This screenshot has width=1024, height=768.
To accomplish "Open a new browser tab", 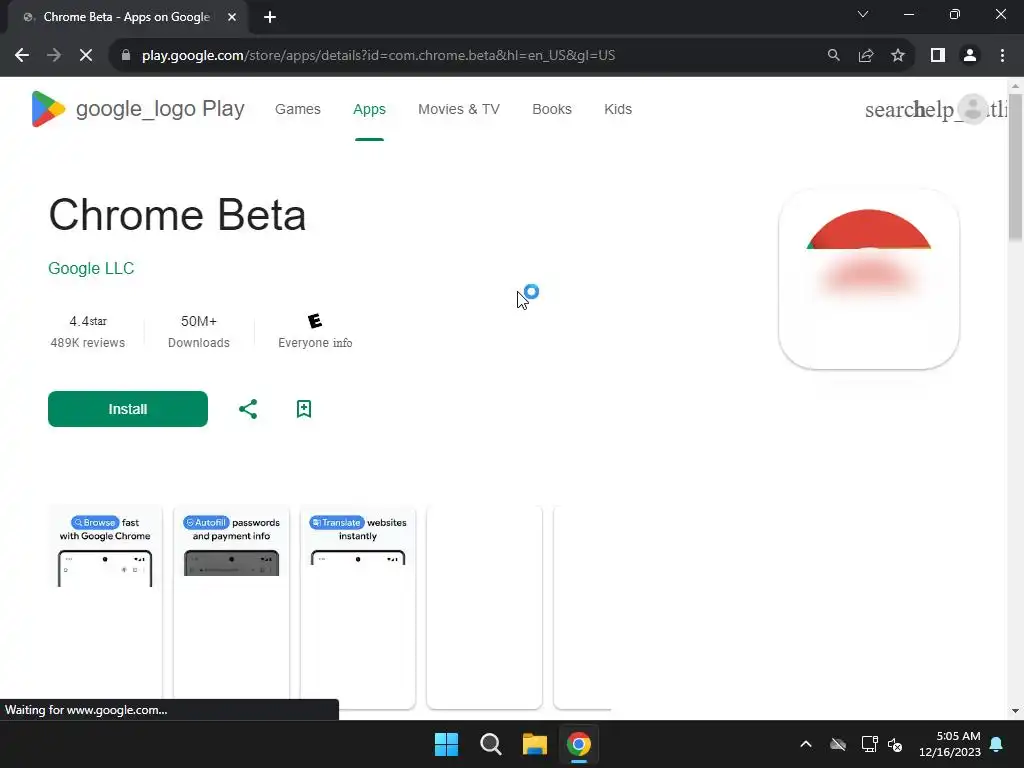I will (270, 17).
